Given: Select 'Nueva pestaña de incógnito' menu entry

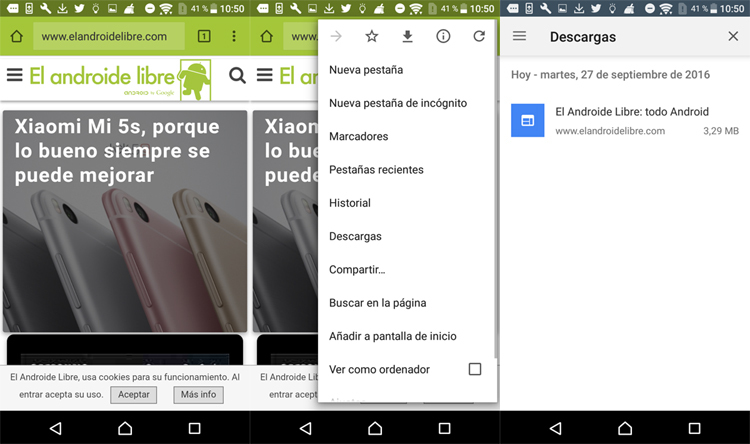Looking at the screenshot, I should [397, 103].
